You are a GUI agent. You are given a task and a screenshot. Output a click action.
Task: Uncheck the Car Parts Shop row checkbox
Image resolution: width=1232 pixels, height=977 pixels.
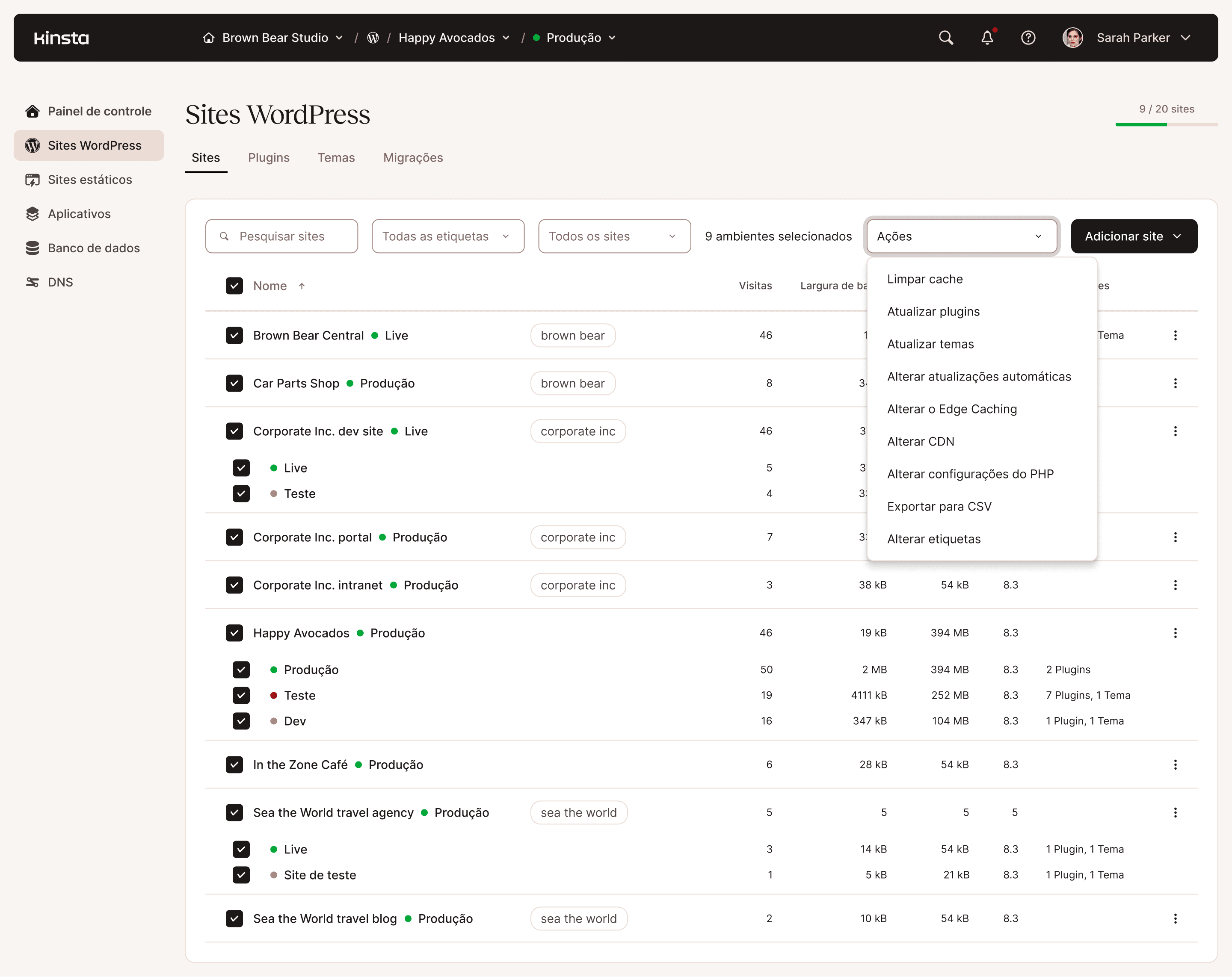[x=234, y=383]
